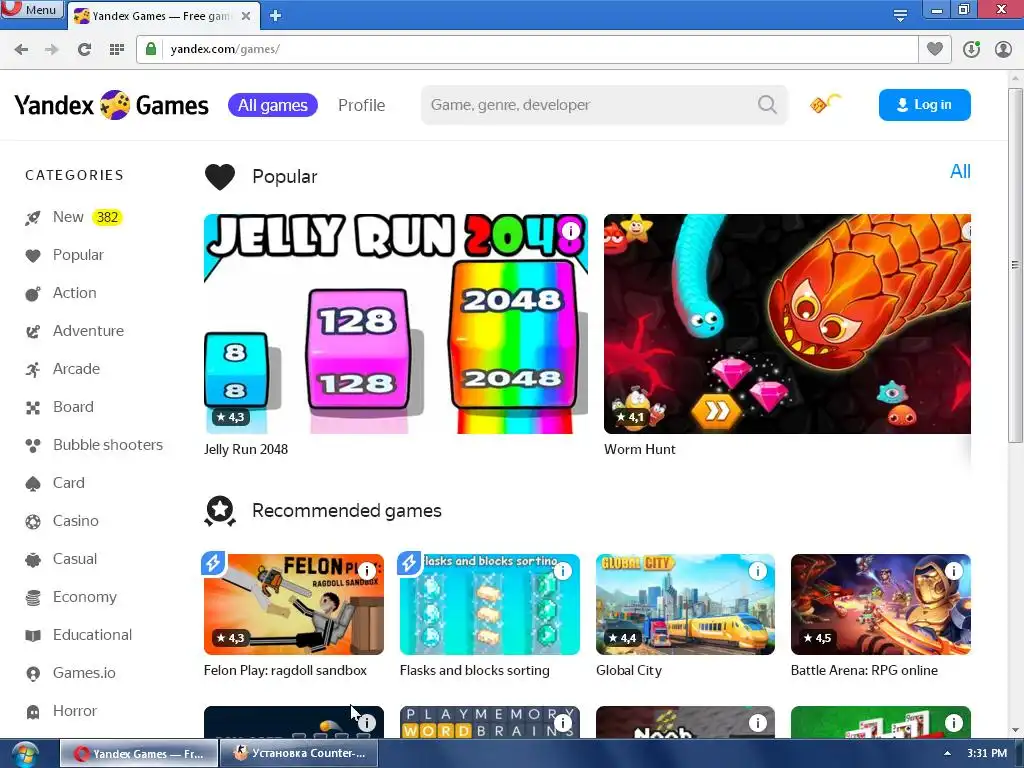Open the New category with rocket icon
Image resolution: width=1024 pixels, height=768 pixels.
(x=73, y=217)
